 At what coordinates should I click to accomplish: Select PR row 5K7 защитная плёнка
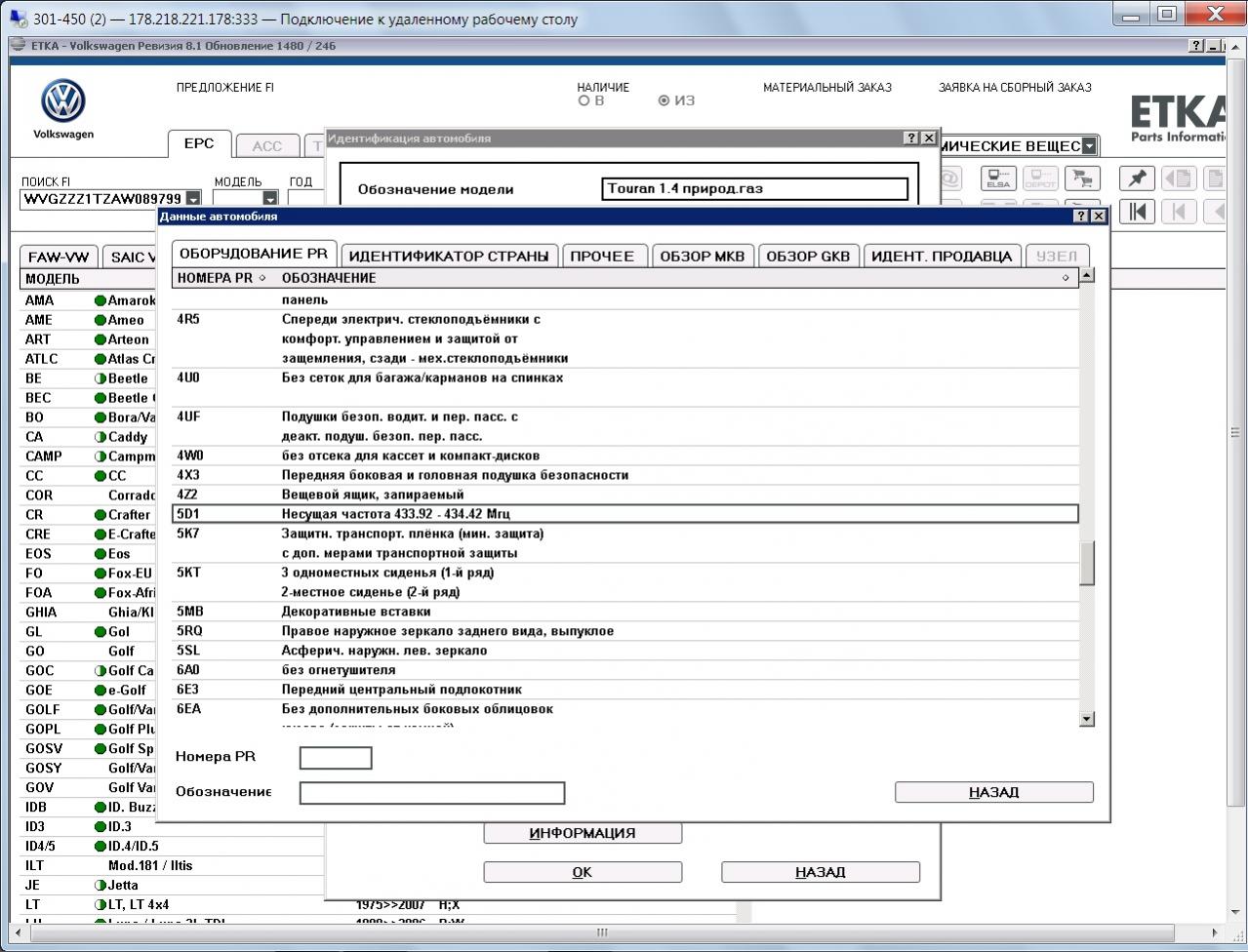pyautogui.click(x=625, y=543)
